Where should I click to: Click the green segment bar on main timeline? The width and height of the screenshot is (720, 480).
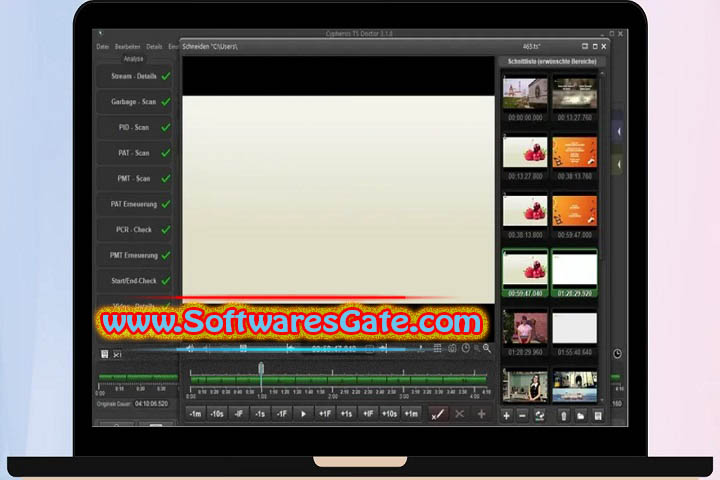click(x=338, y=380)
